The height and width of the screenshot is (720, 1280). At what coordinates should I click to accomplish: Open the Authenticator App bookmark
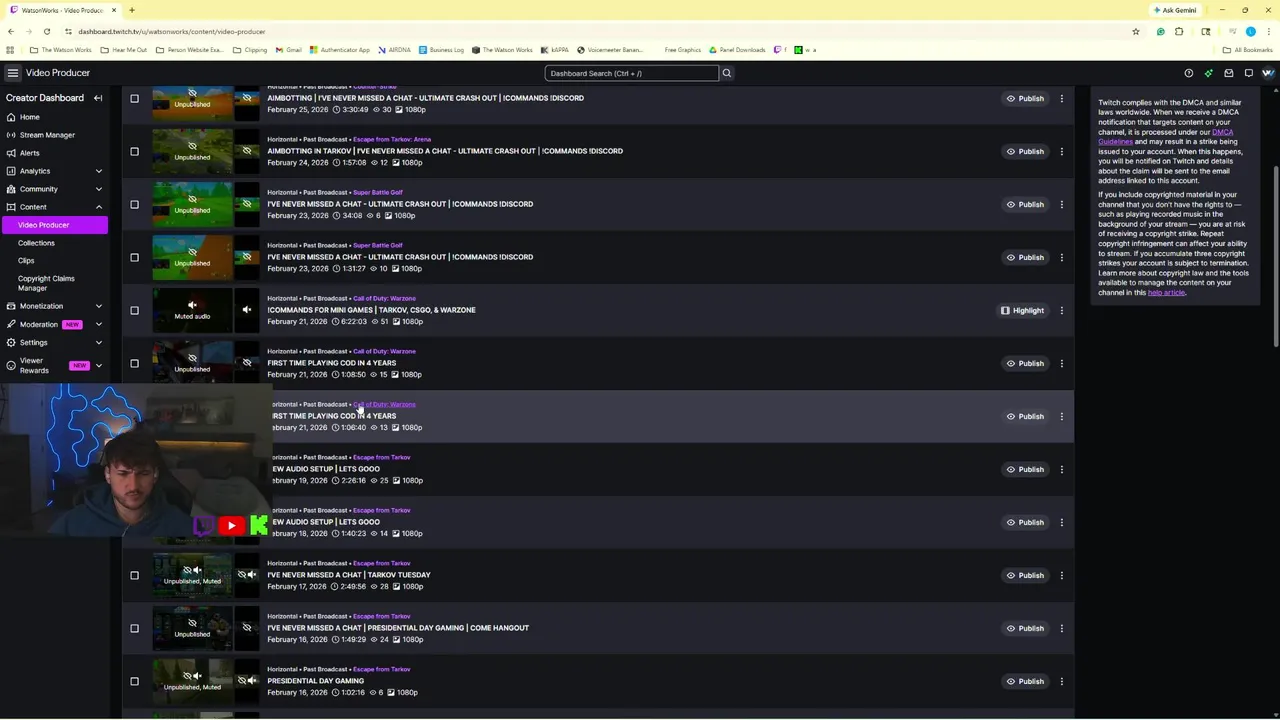(340, 50)
